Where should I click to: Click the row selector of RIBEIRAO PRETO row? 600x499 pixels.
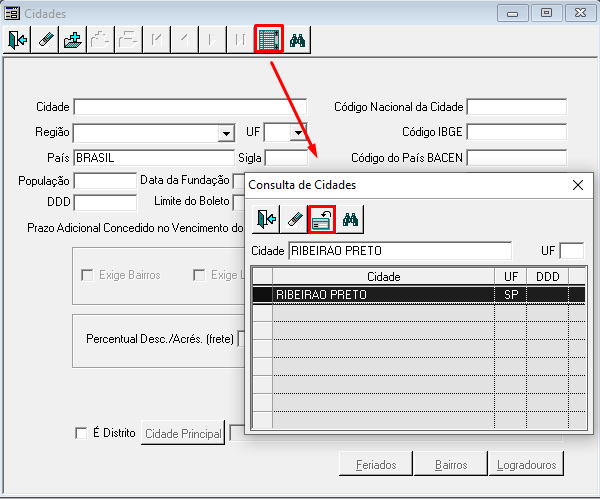[262, 295]
